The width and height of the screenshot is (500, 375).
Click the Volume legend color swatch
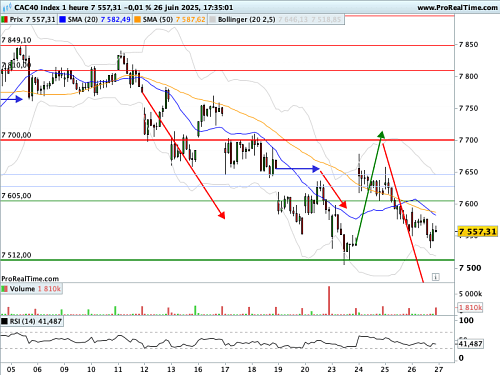[x=5, y=289]
